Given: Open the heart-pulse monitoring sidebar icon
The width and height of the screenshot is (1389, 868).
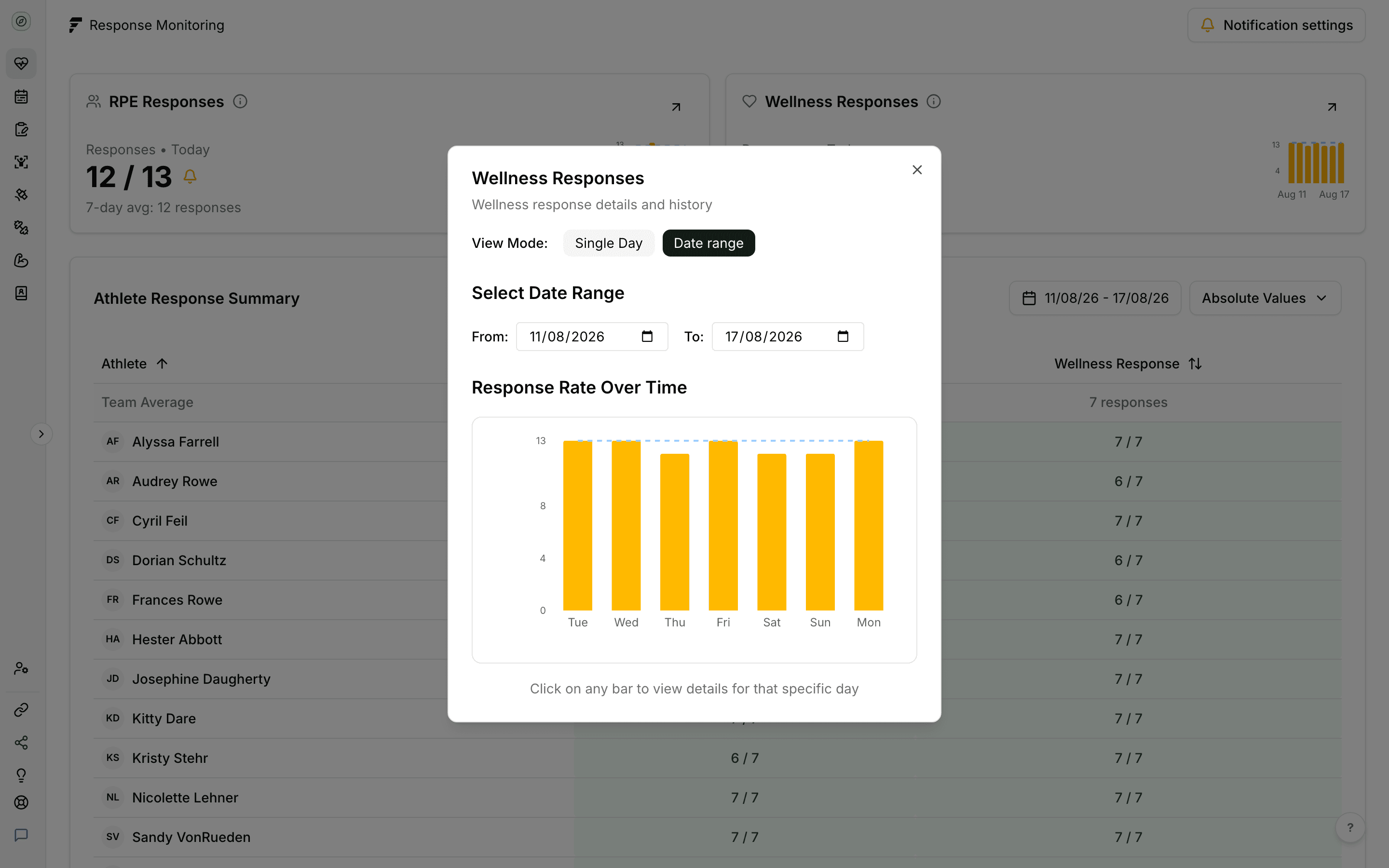Looking at the screenshot, I should [x=21, y=63].
